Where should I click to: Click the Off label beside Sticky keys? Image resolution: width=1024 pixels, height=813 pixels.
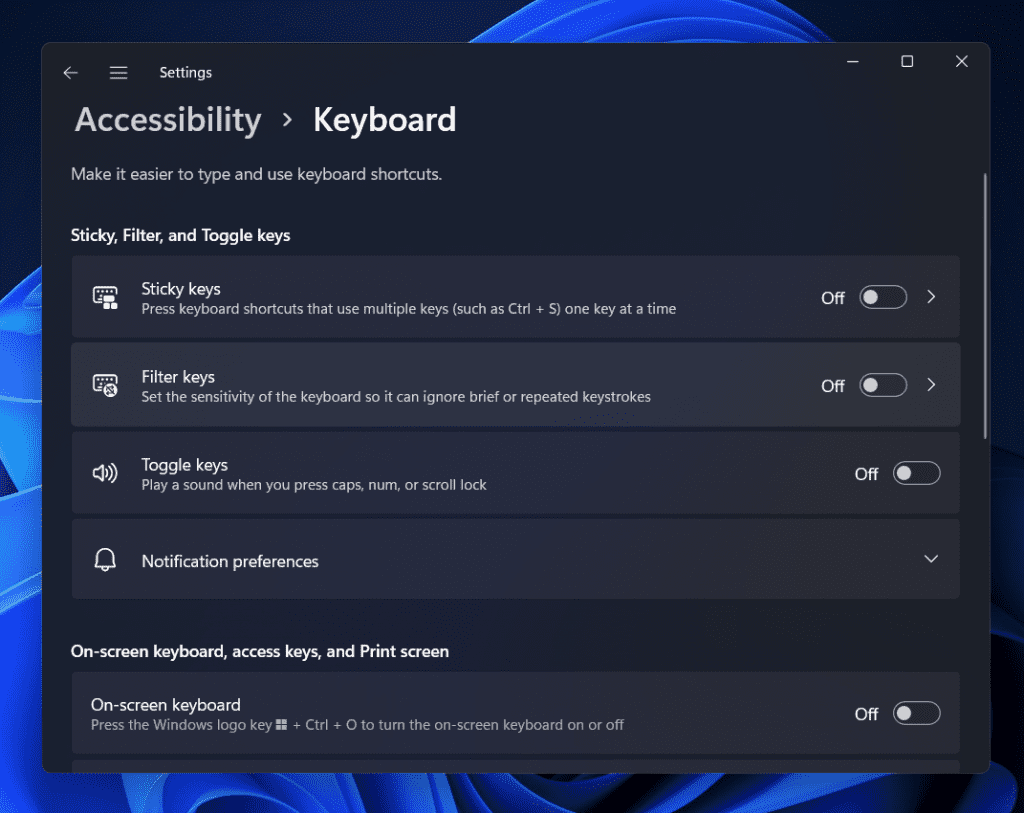click(x=832, y=297)
